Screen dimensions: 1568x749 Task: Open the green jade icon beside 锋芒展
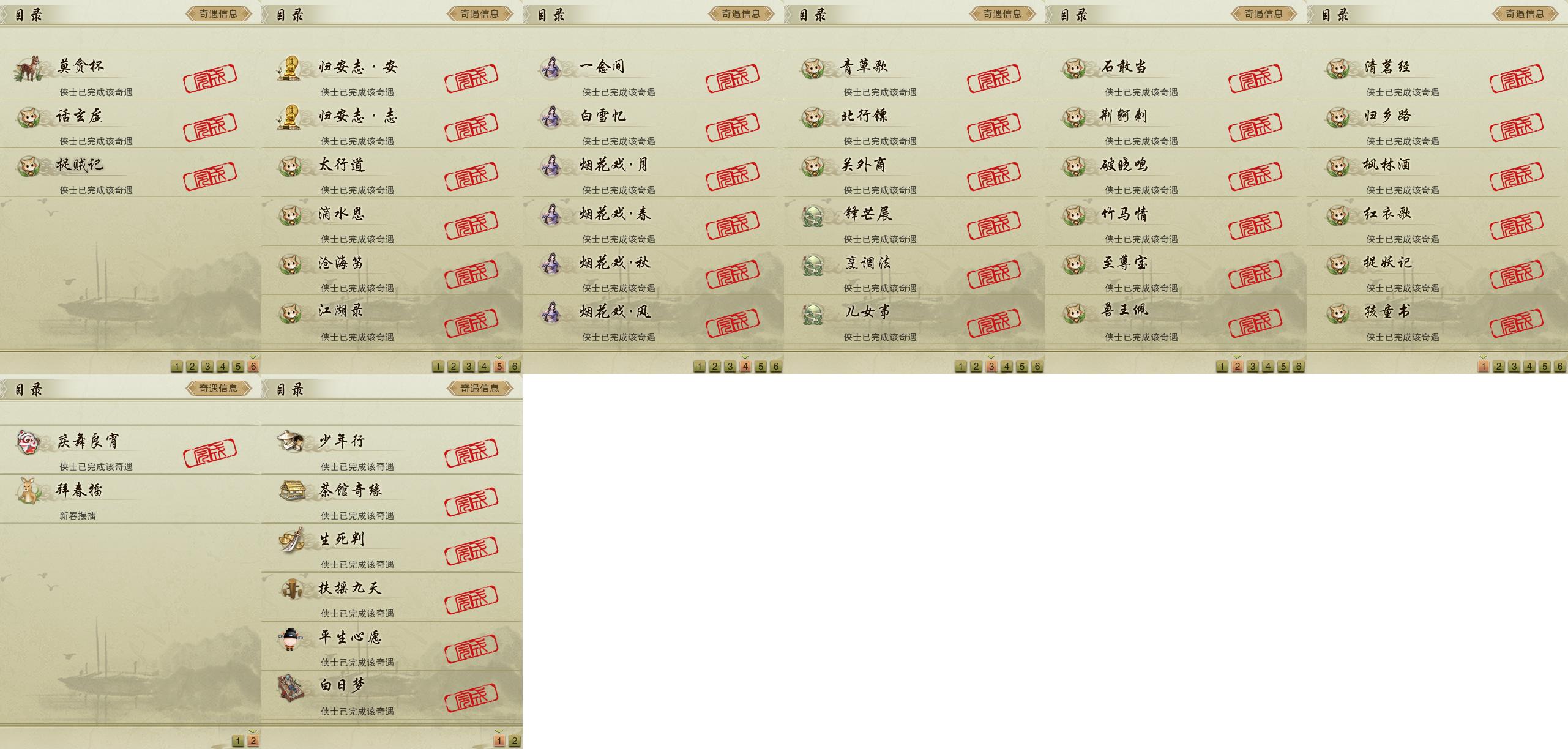(813, 215)
